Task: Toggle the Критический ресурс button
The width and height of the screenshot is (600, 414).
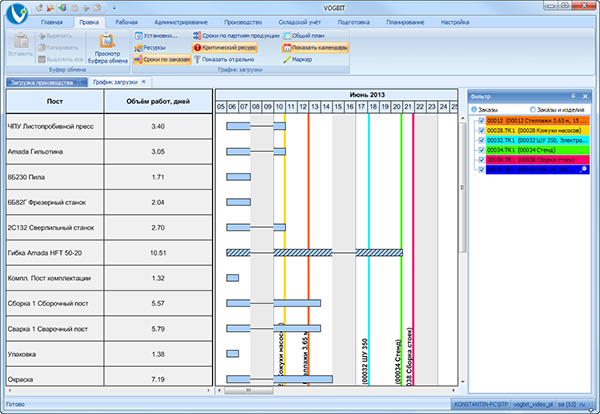Action: pyautogui.click(x=225, y=47)
